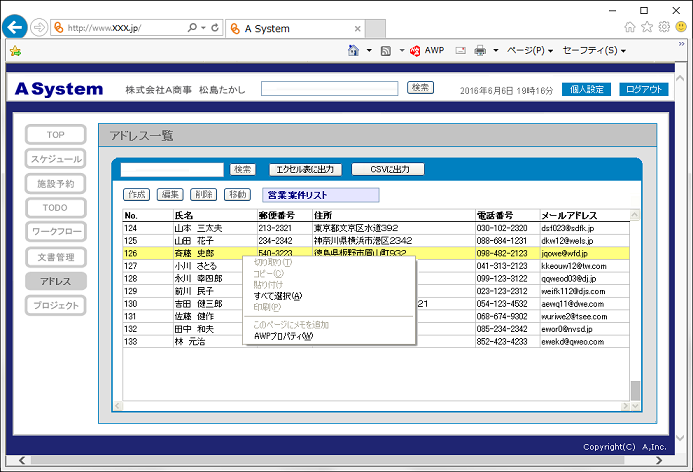Open ワークフロー in sidebar
Screen dimensions: 693x472
coord(56,232)
